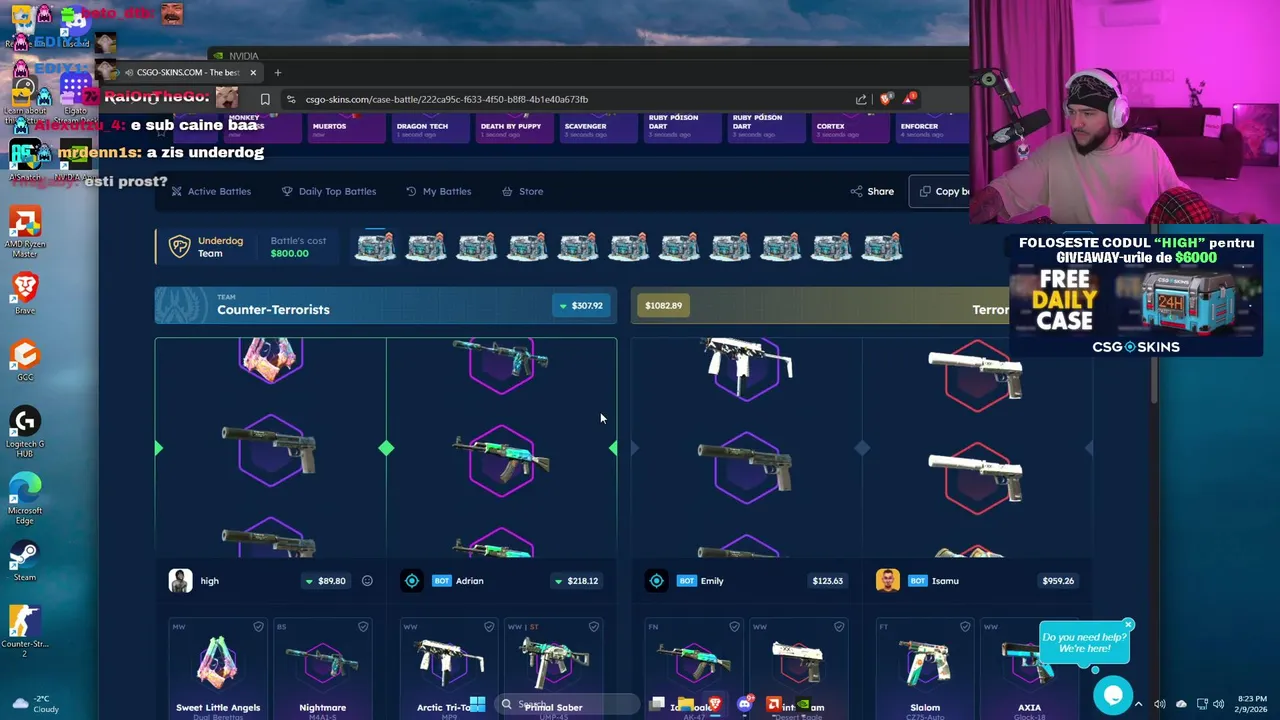This screenshot has height=720, width=1280.
Task: Click the taskbar clock showing 8:23 PM
Action: tap(1252, 704)
